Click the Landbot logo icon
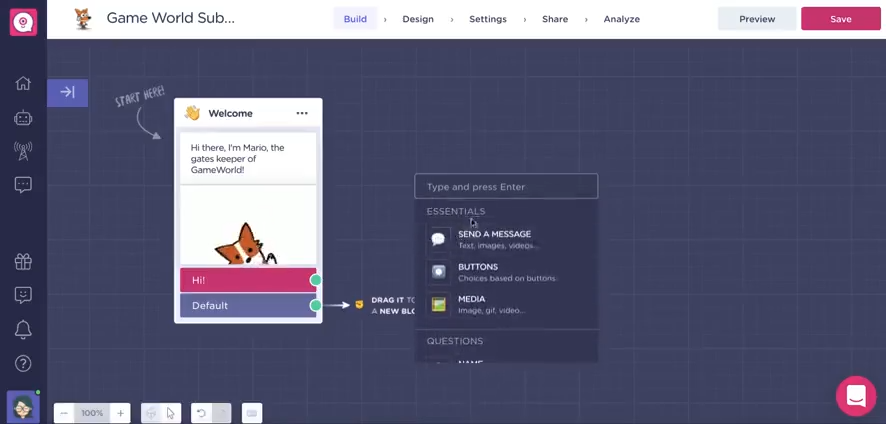 tap(23, 22)
